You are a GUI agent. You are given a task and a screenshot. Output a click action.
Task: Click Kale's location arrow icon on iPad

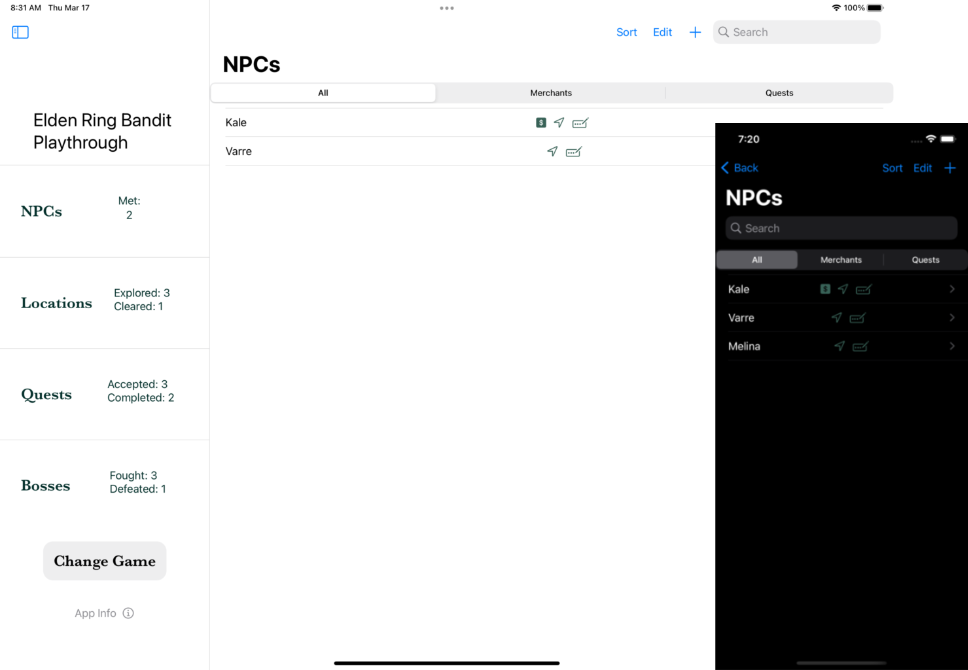(559, 123)
